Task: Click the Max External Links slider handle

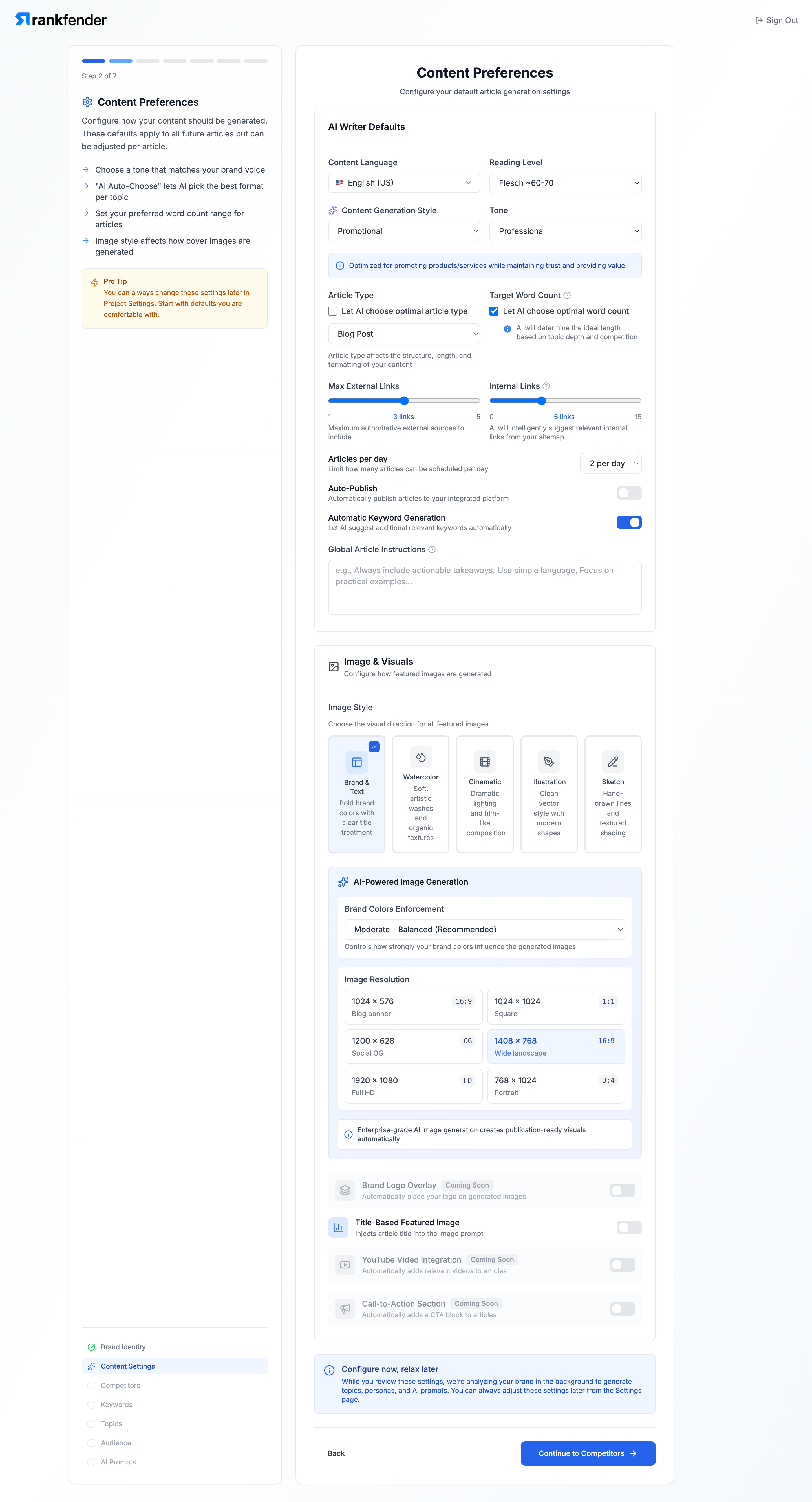Action: click(405, 400)
